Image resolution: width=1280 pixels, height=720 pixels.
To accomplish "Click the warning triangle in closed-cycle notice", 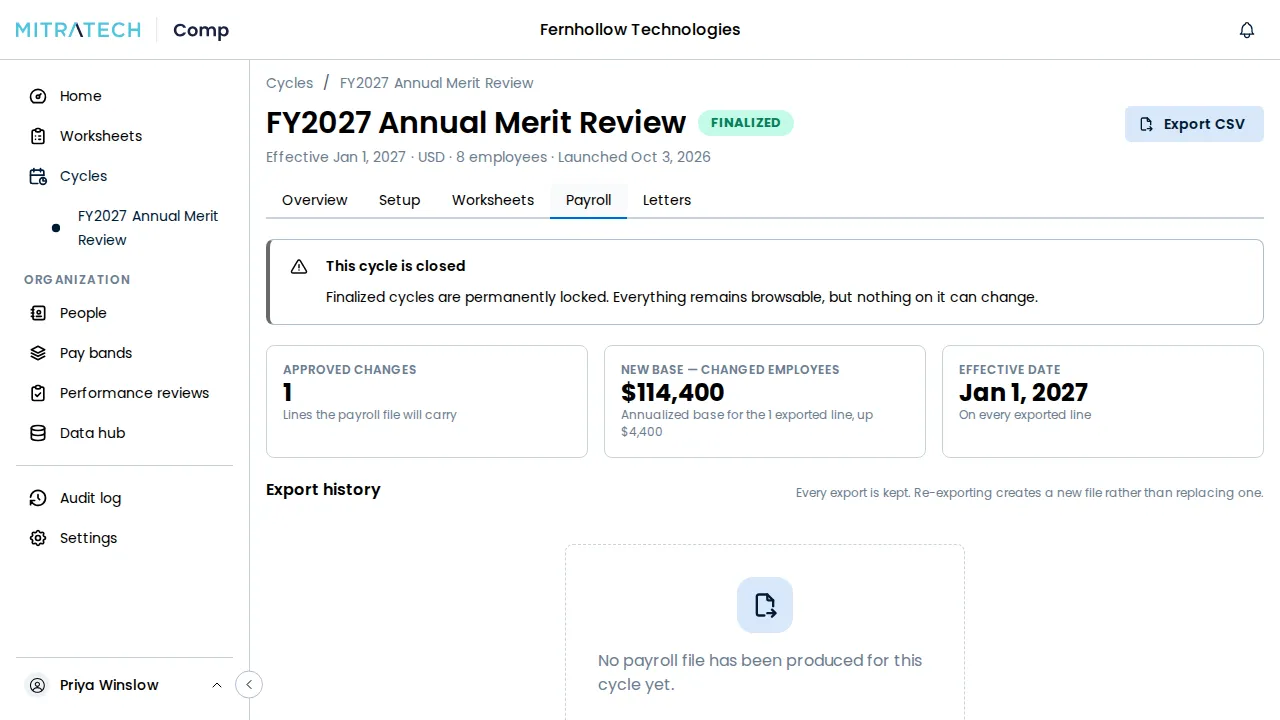I will pos(299,266).
